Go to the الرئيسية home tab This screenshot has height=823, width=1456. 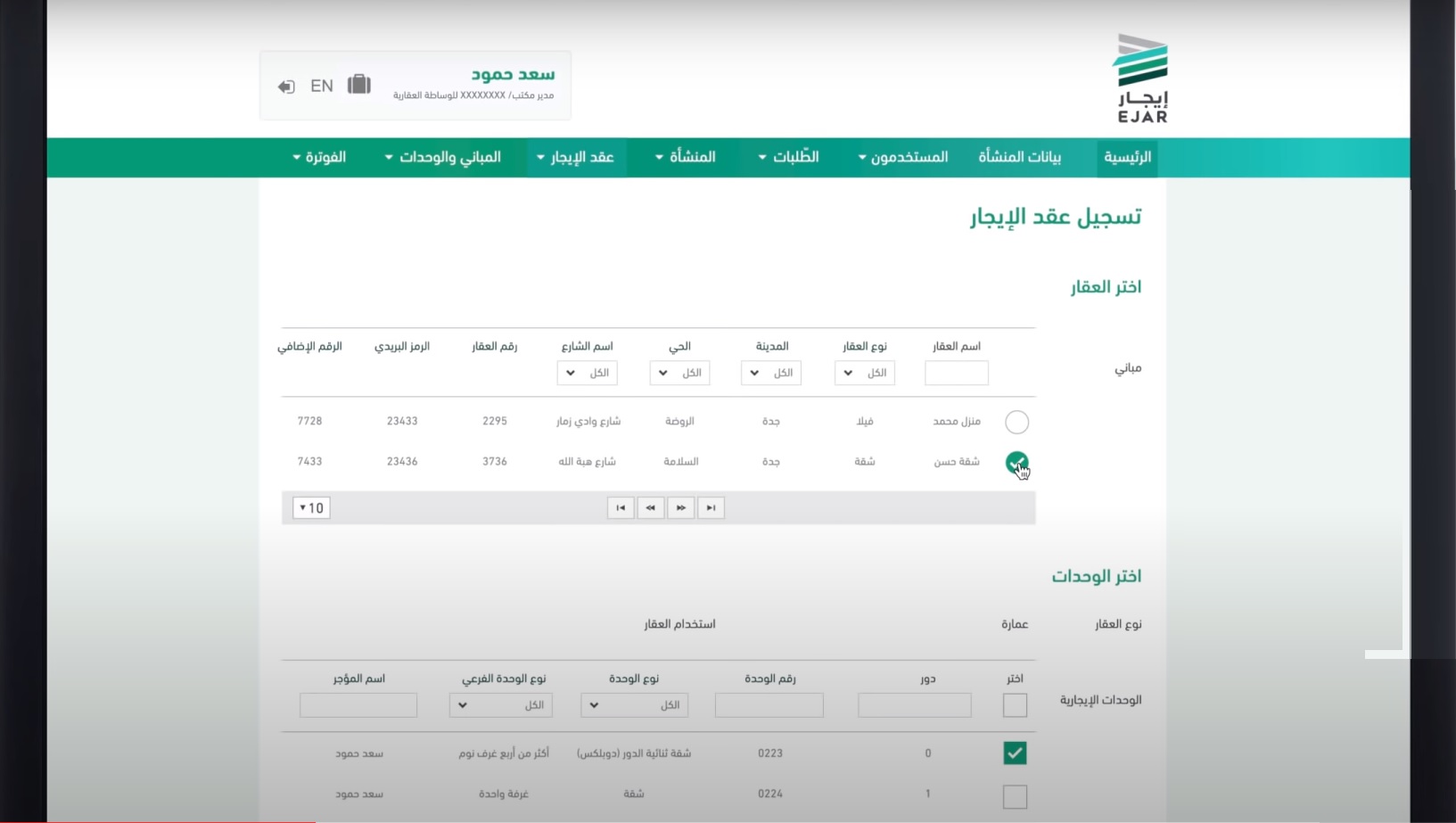click(1127, 157)
